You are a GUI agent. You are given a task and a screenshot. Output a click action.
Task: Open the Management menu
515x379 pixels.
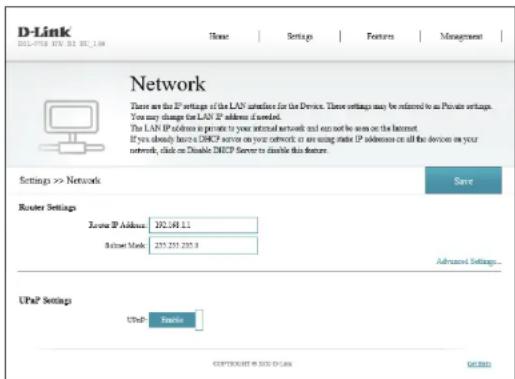coord(461,36)
